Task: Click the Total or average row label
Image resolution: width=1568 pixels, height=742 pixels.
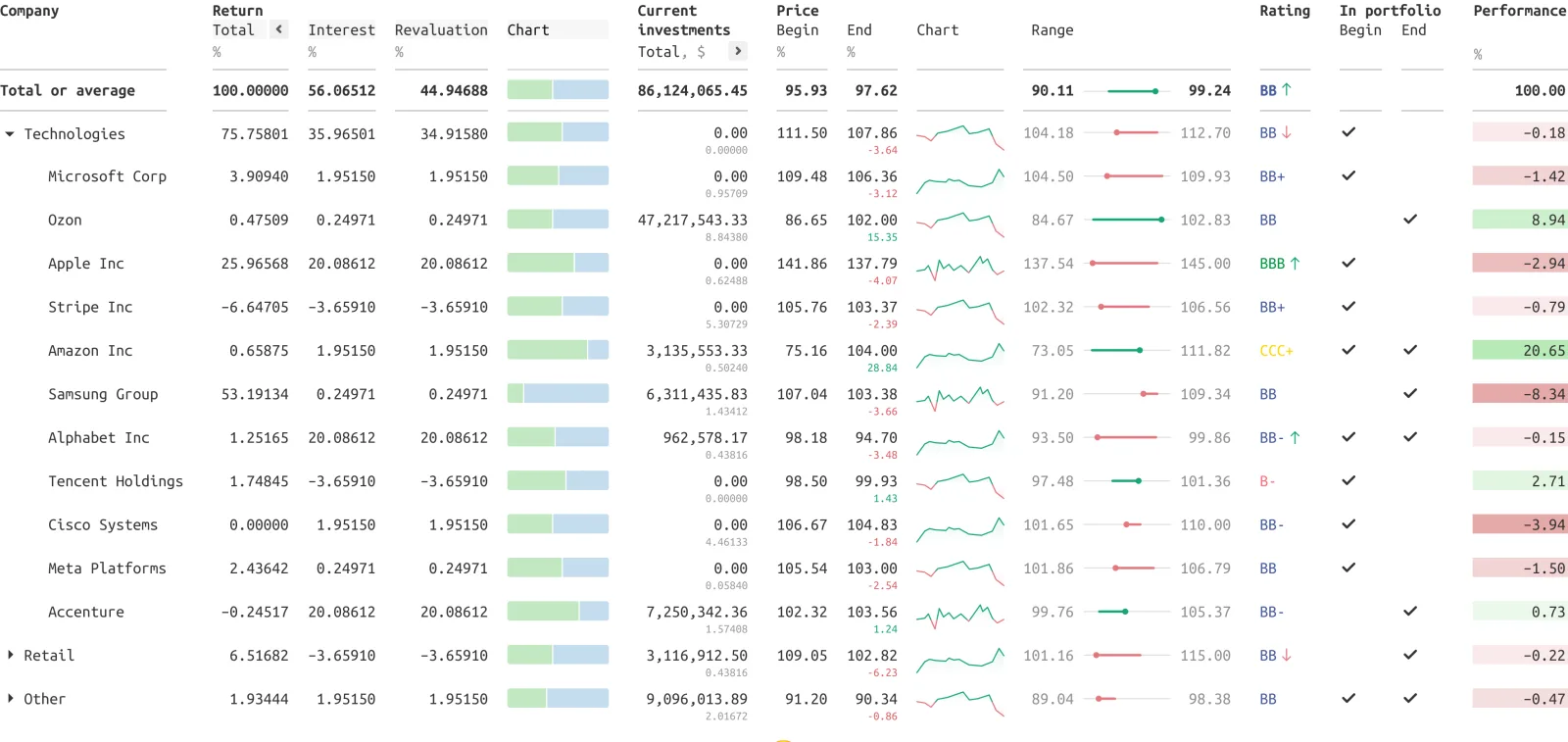Action: tap(68, 90)
